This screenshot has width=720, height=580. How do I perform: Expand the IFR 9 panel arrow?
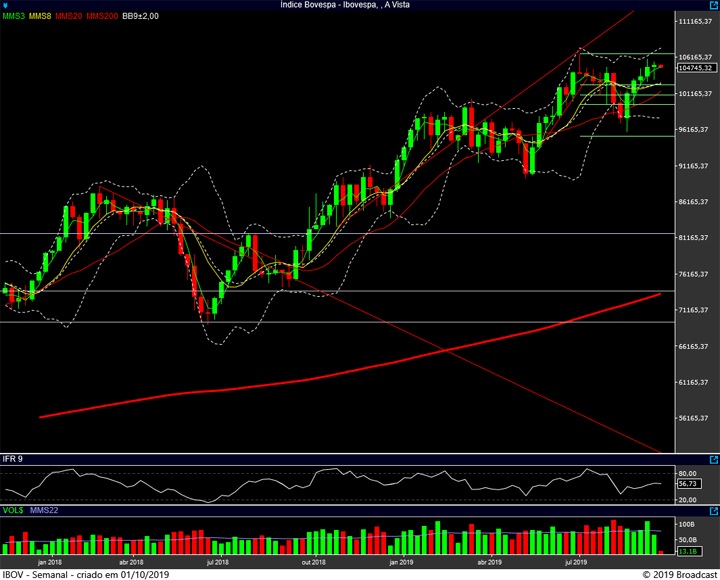pyautogui.click(x=713, y=459)
